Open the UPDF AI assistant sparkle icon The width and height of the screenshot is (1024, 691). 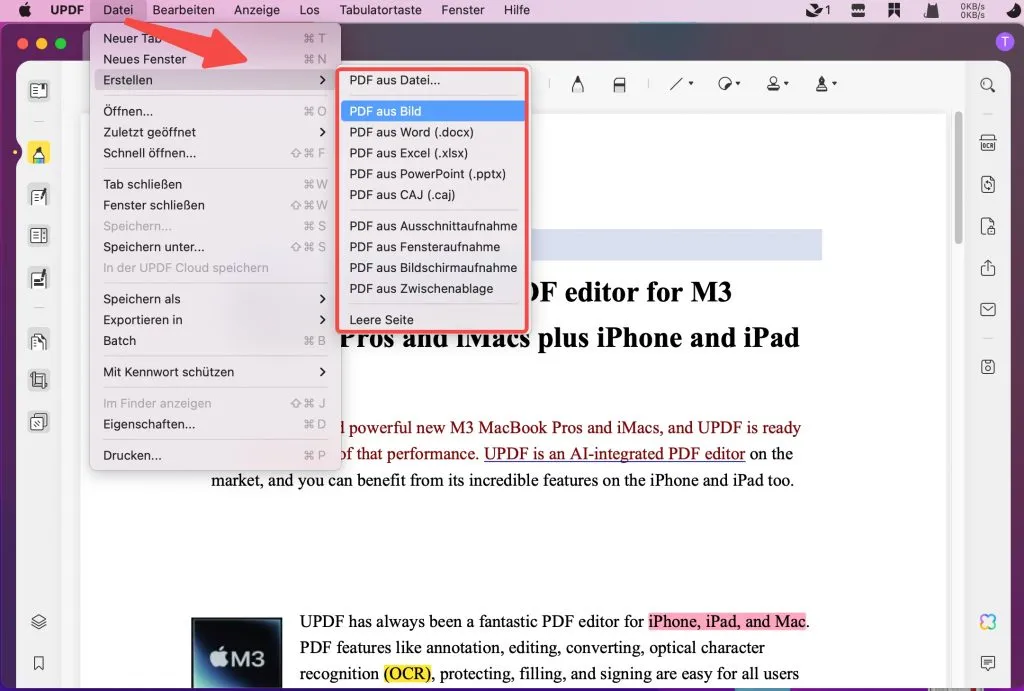tap(988, 622)
